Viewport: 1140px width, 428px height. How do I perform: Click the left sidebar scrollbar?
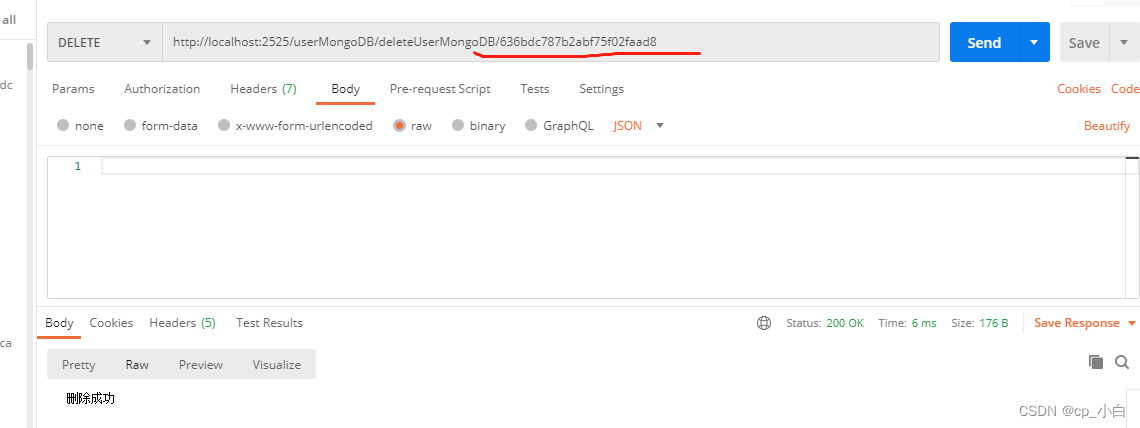pyautogui.click(x=30, y=57)
